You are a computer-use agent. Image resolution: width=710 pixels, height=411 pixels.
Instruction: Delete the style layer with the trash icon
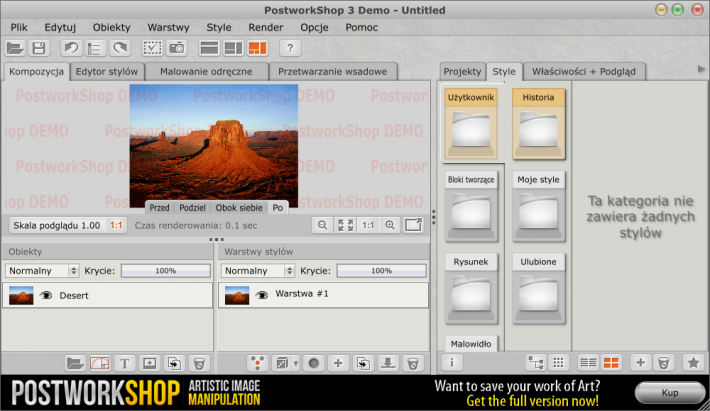(x=413, y=363)
